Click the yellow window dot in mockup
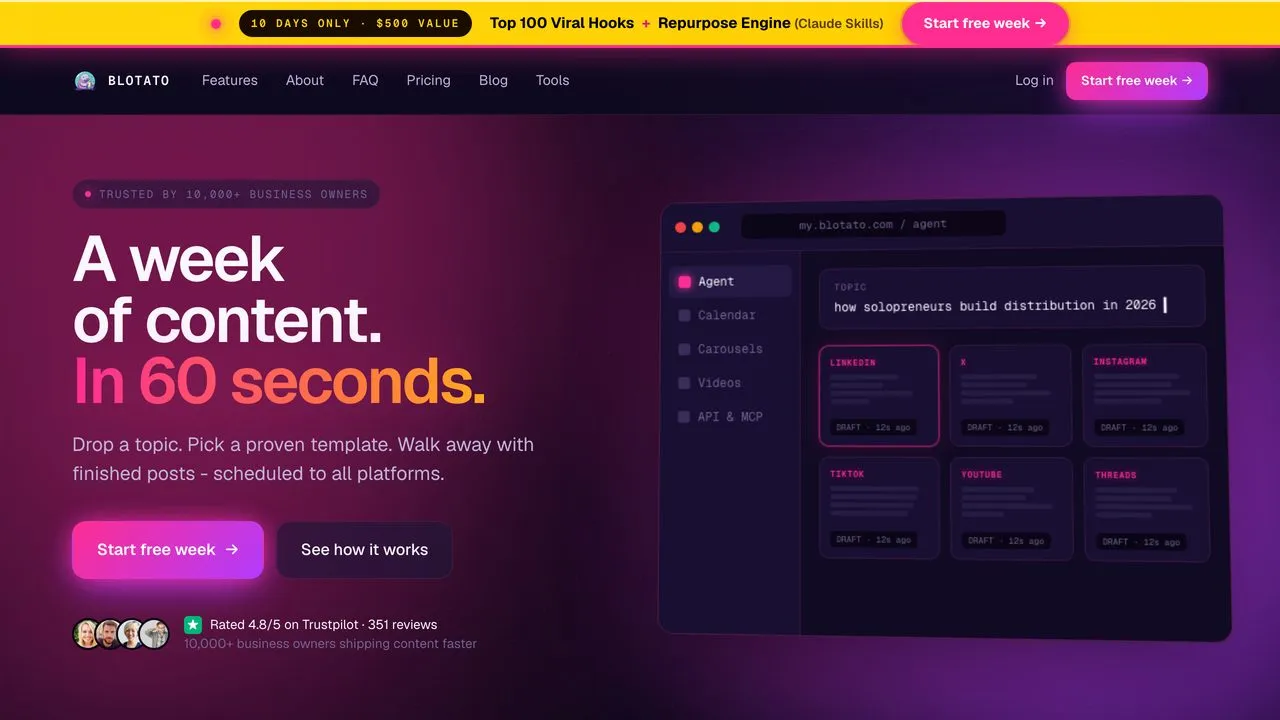Screen dimensions: 1280x720 point(697,227)
